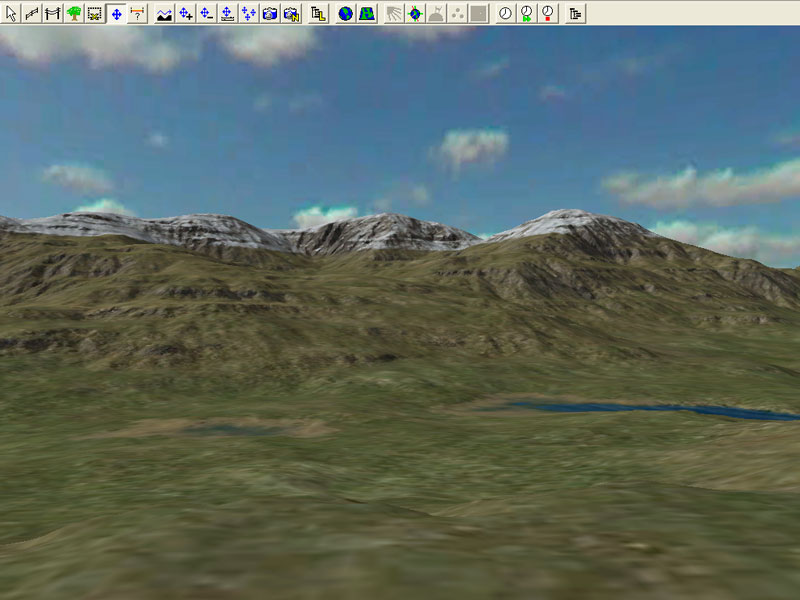Click the blue arrows minus icon
Image resolution: width=800 pixels, height=600 pixels.
pos(206,14)
